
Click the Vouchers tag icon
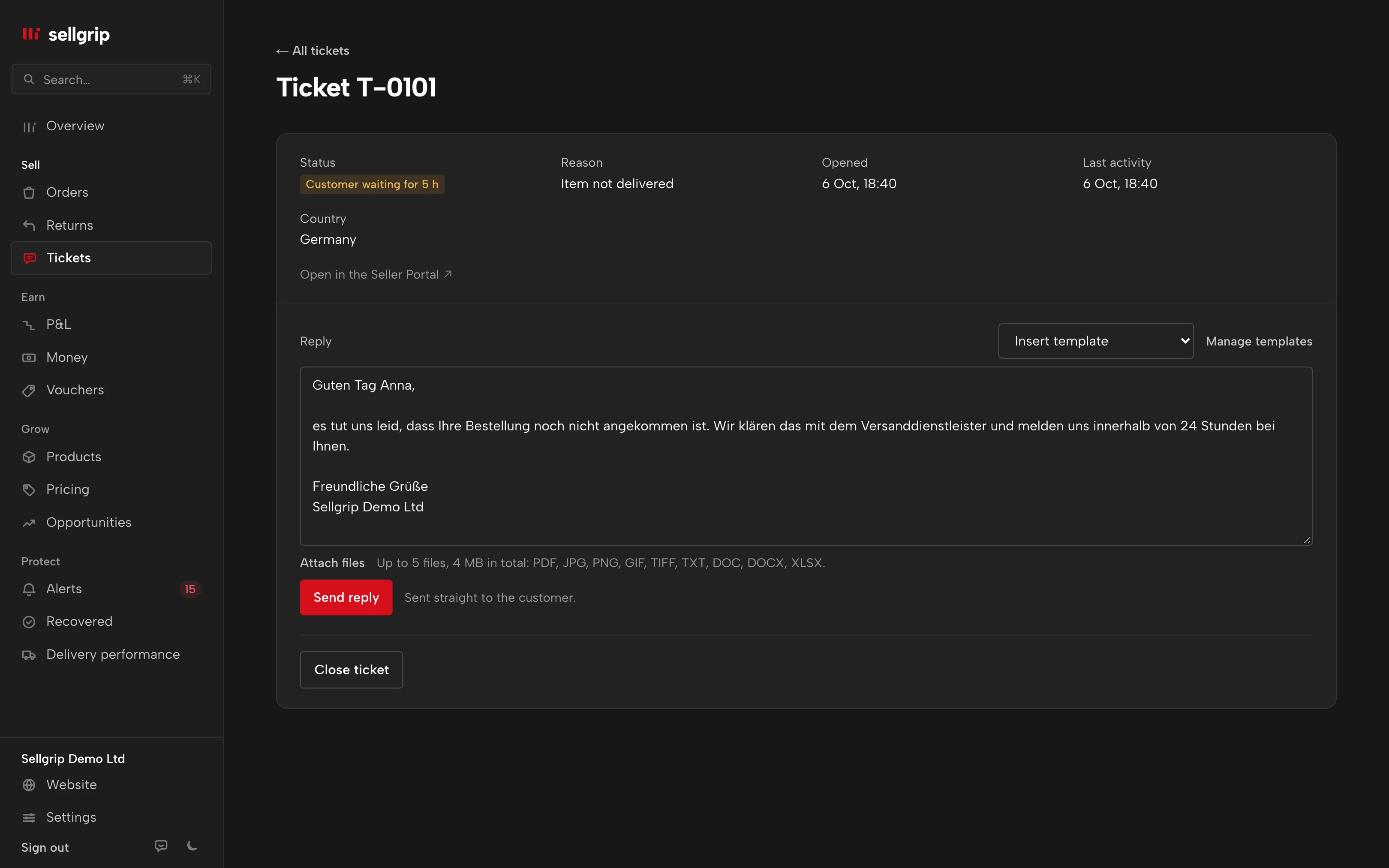[x=29, y=390]
